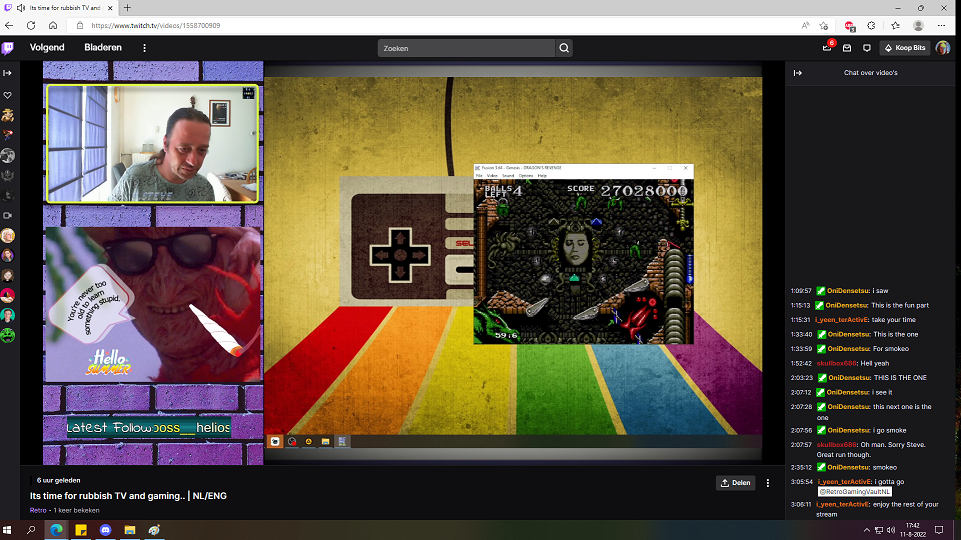The height and width of the screenshot is (540, 961).
Task: Mute the tab via speaker icon
Action: pos(21,8)
